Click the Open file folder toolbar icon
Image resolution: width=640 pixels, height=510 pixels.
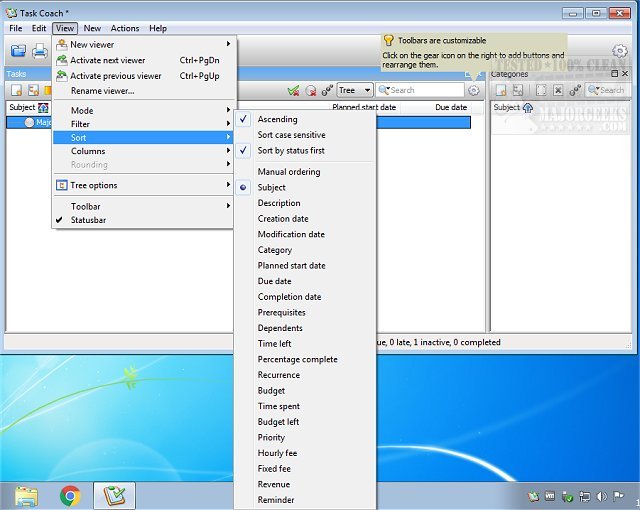click(18, 51)
